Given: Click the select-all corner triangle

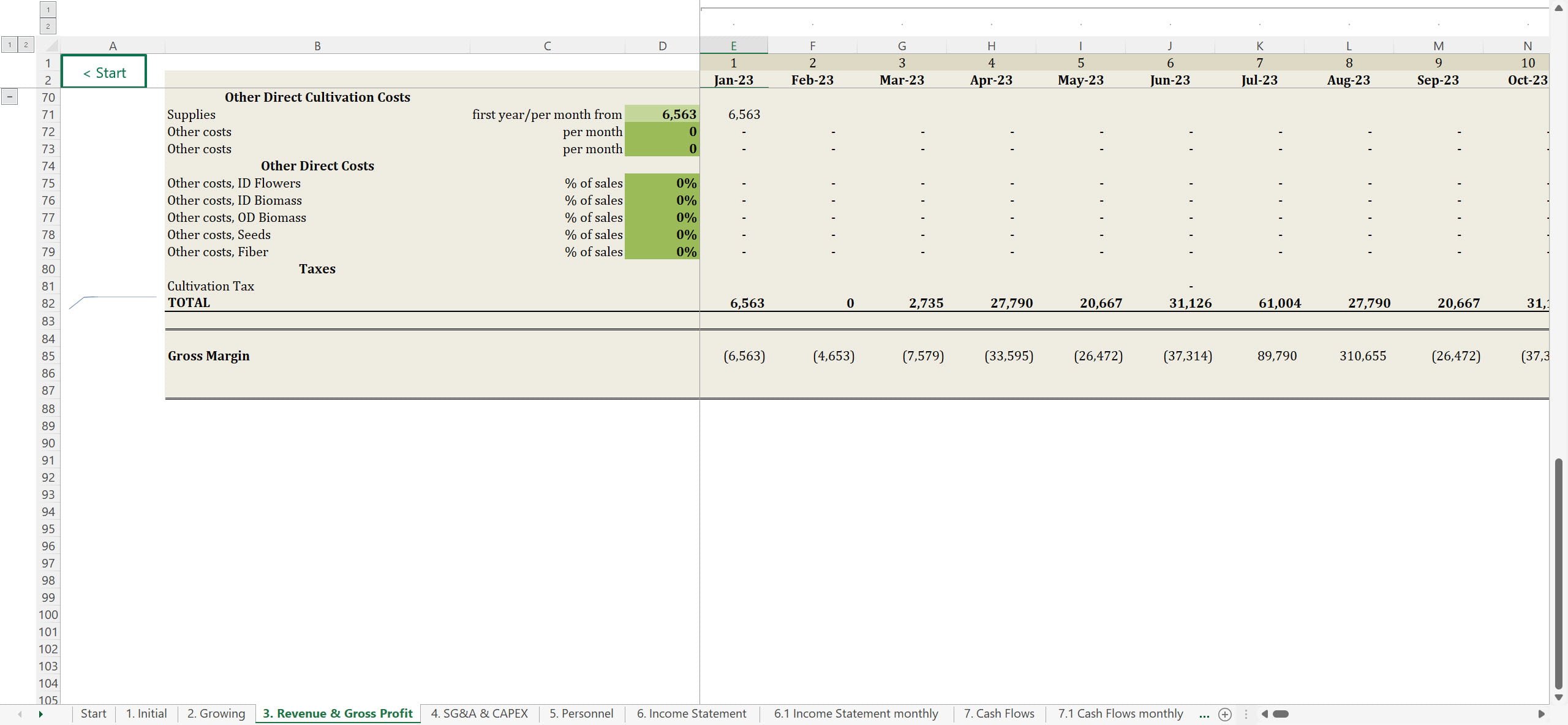Looking at the screenshot, I should (51, 46).
